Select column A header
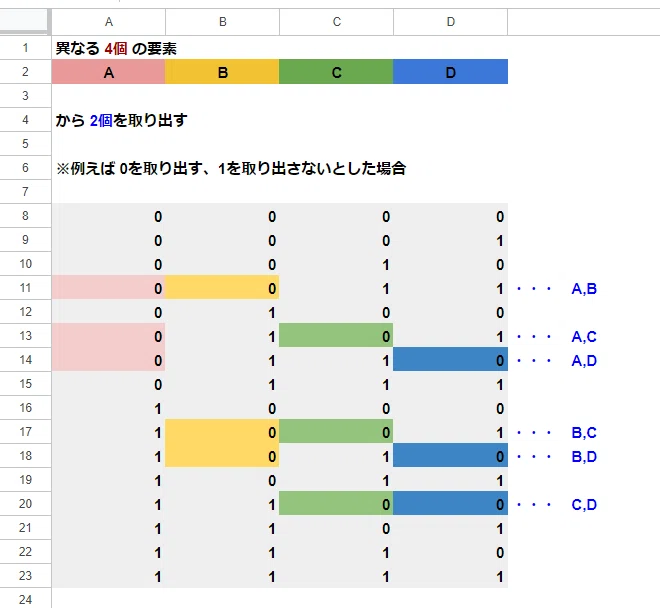 (109, 22)
